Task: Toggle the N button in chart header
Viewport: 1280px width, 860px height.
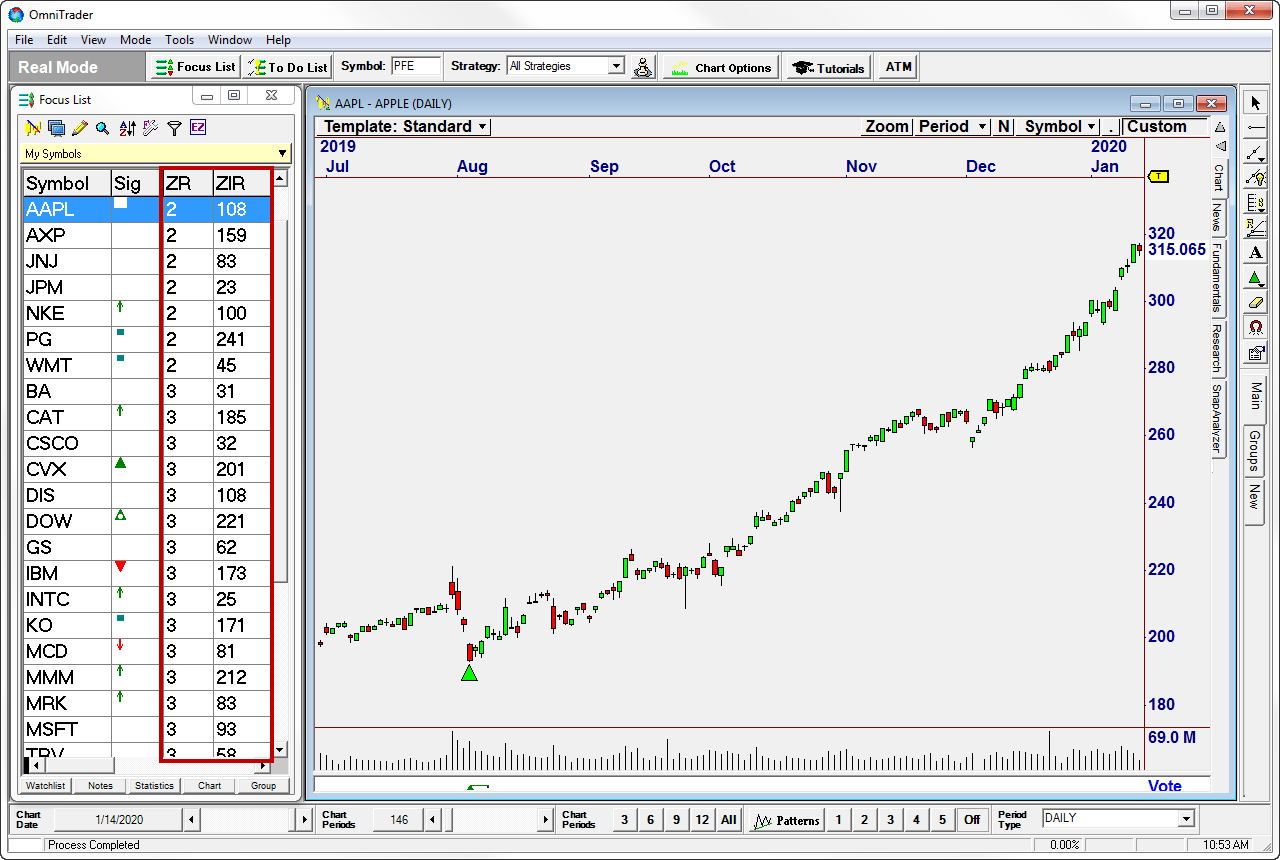Action: pos(1003,127)
